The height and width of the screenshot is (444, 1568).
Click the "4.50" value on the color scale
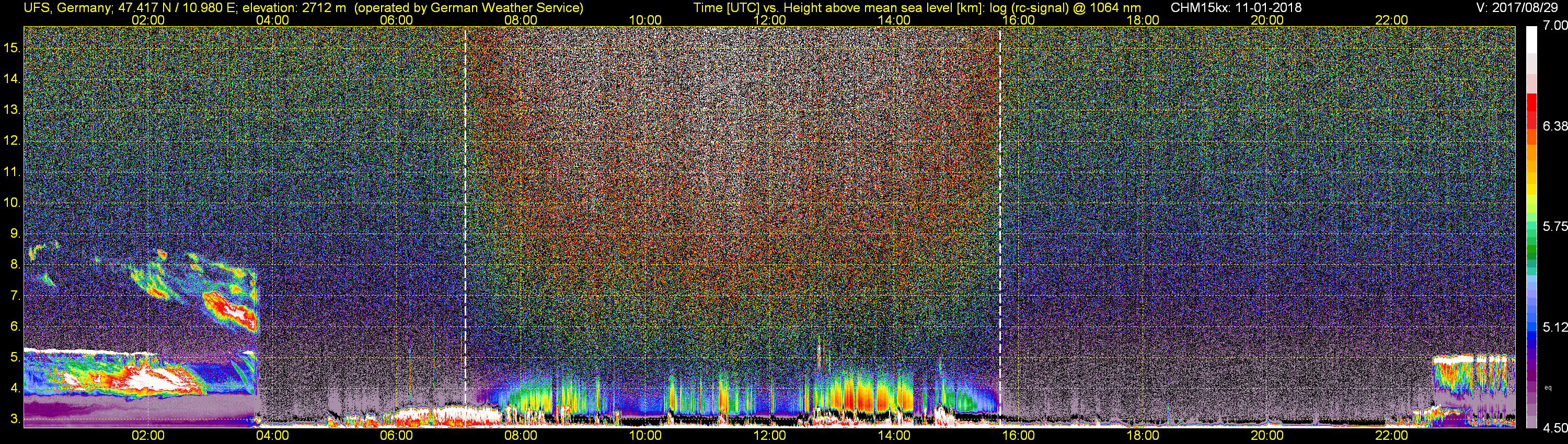(1555, 428)
